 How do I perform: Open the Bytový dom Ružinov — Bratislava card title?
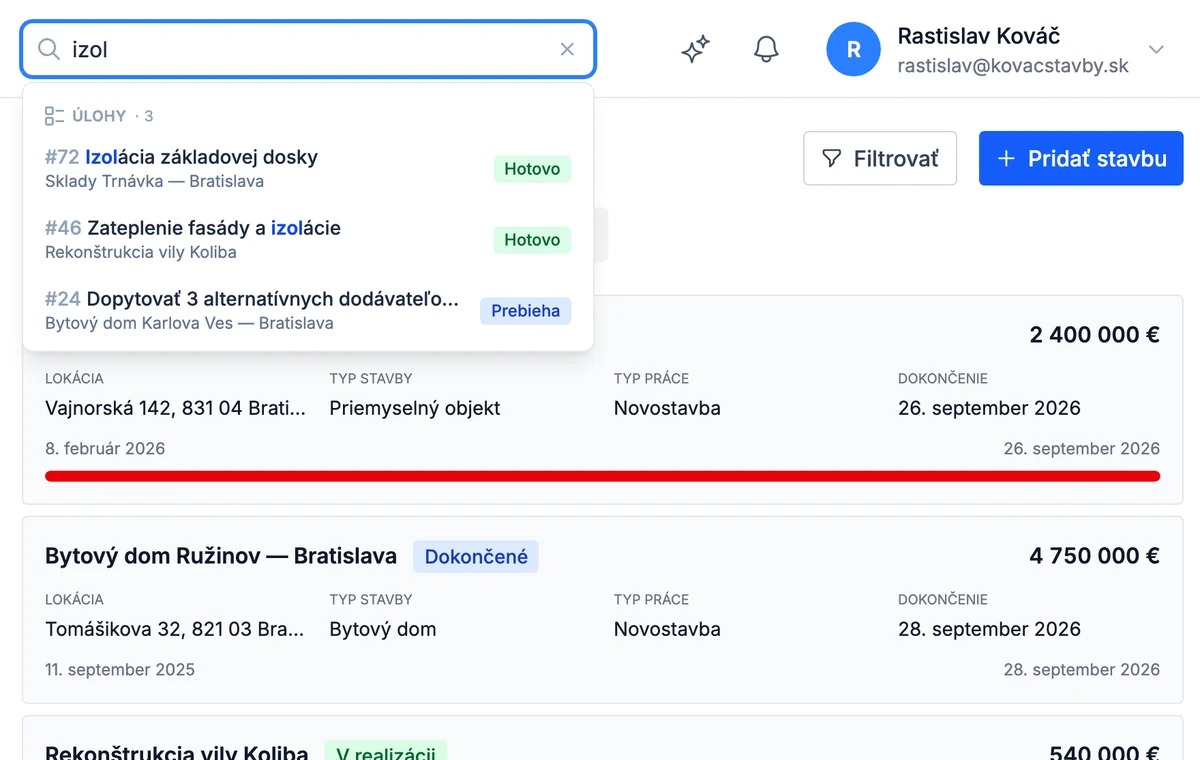tap(221, 556)
